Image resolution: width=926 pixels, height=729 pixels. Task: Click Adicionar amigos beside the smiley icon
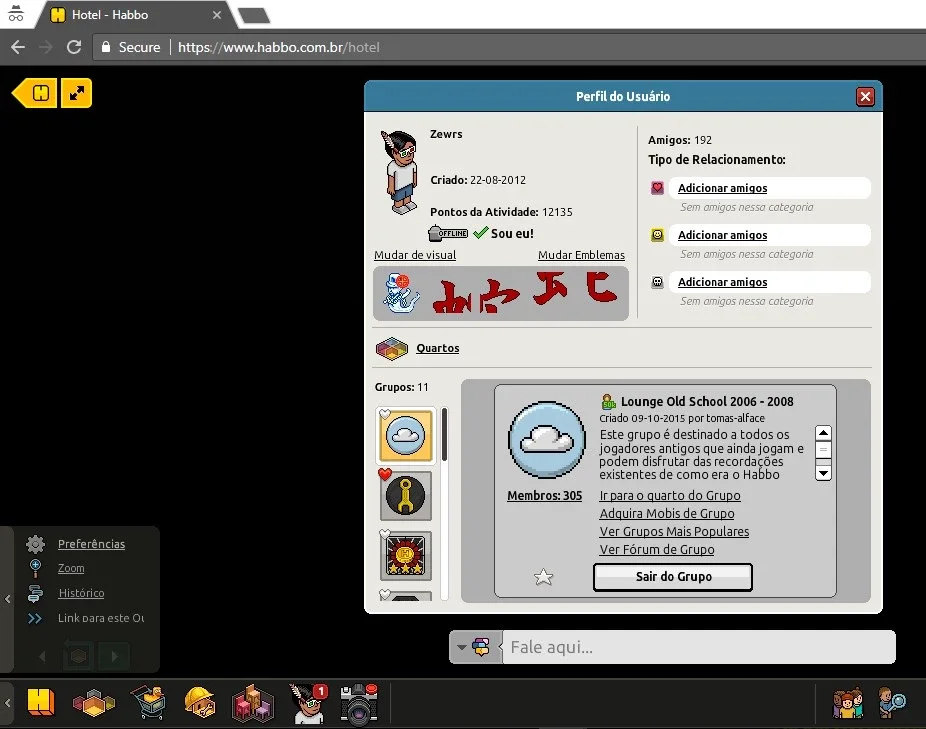coord(722,235)
